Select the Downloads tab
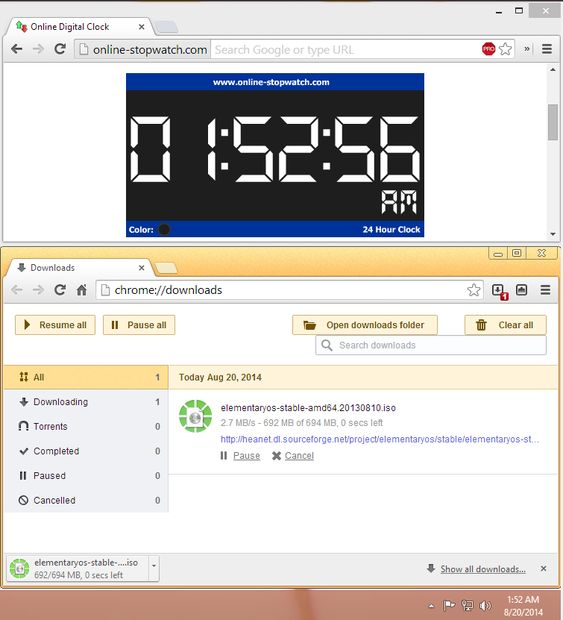This screenshot has height=620, width=563. click(x=79, y=268)
